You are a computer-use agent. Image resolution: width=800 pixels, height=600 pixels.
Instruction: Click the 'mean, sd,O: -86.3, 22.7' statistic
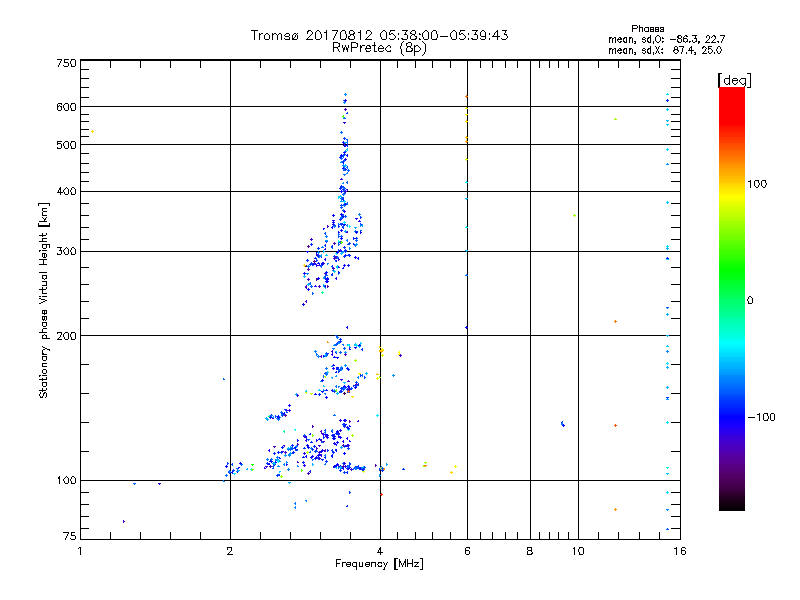(666, 39)
